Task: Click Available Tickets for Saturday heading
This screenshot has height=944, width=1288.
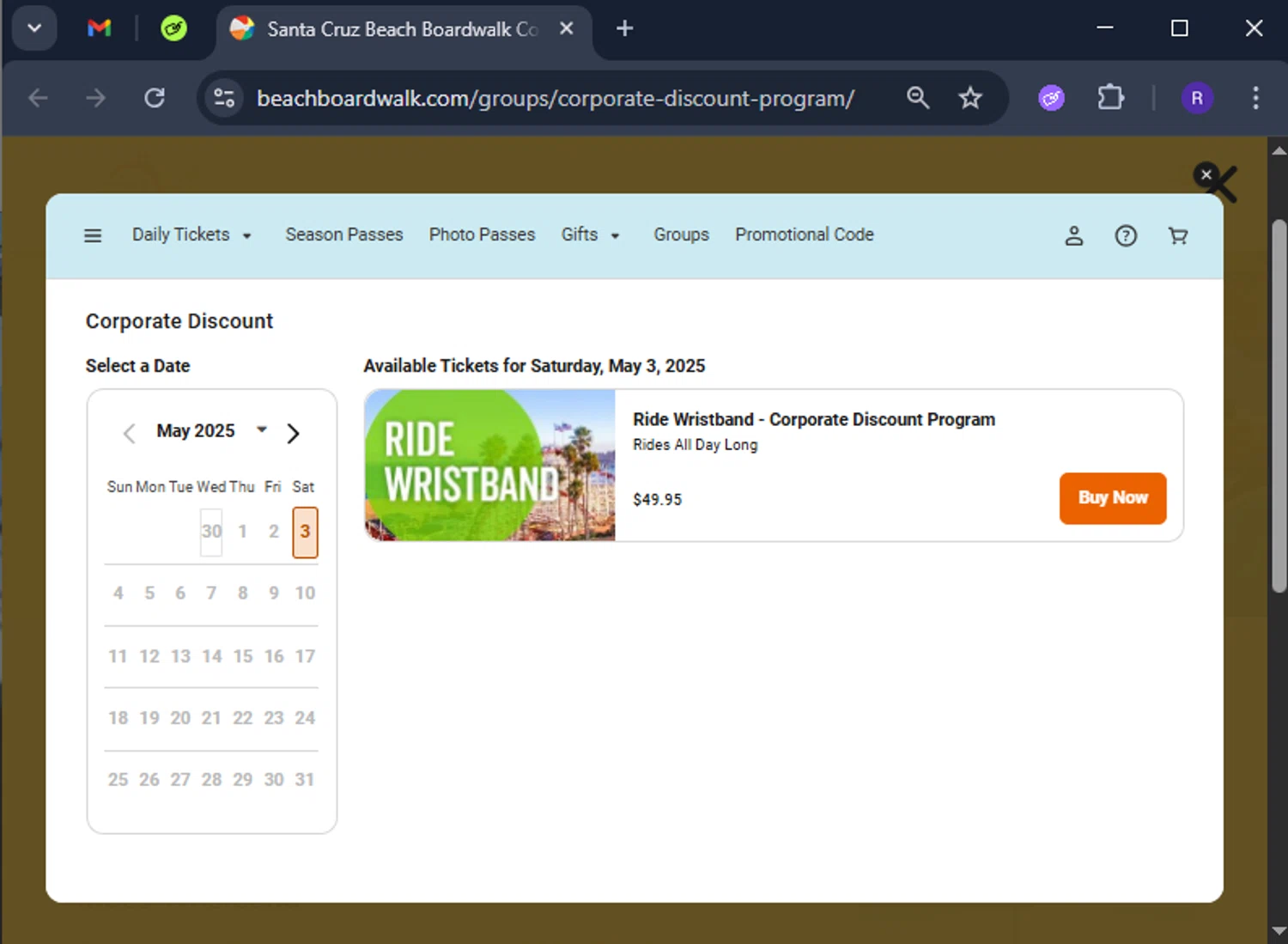Action: pos(534,366)
